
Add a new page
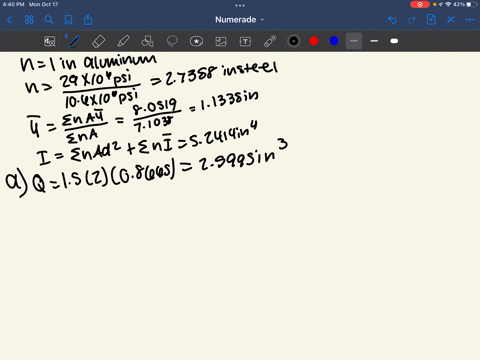(431, 20)
